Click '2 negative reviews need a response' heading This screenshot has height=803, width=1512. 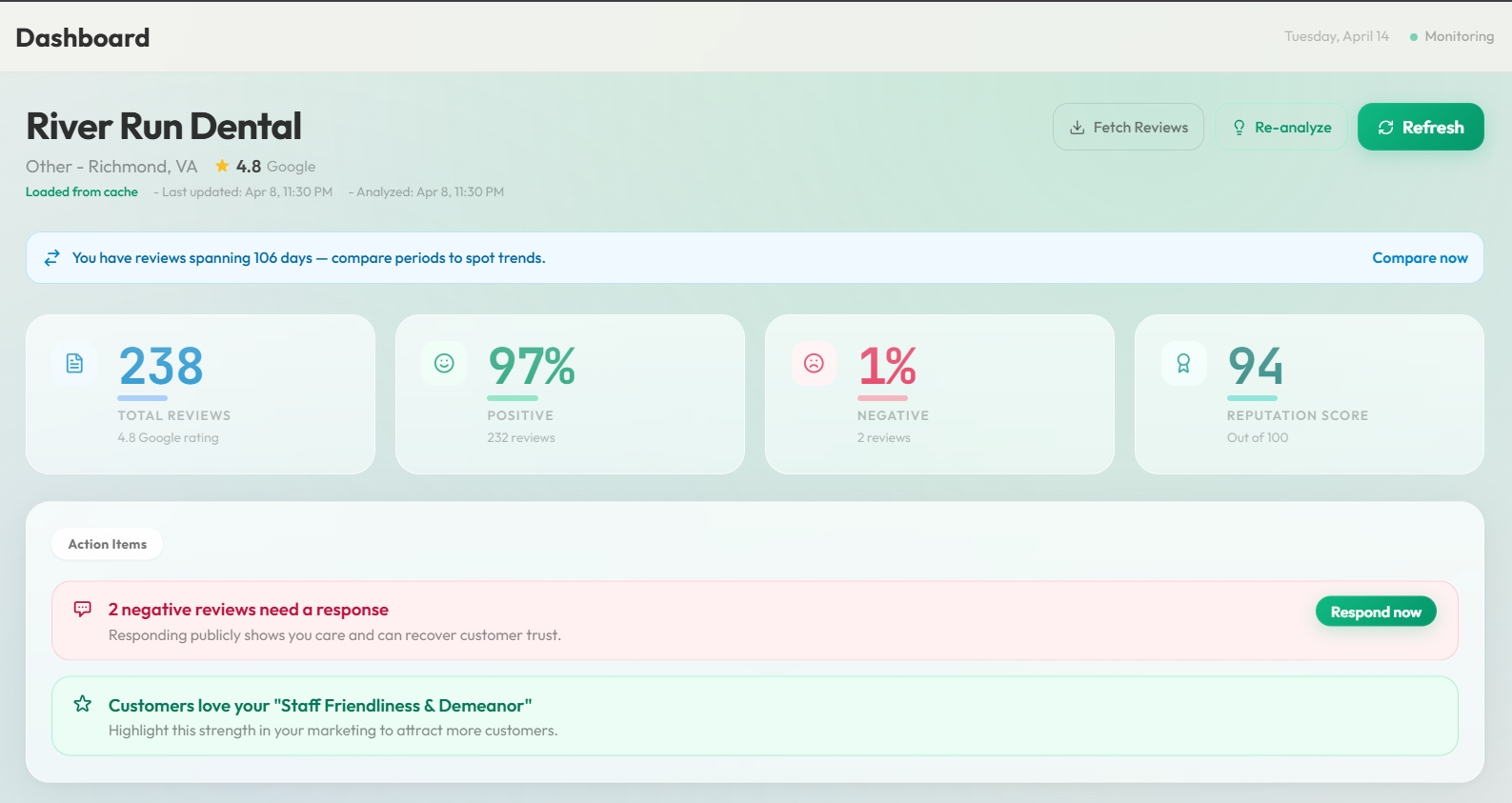[x=249, y=610]
